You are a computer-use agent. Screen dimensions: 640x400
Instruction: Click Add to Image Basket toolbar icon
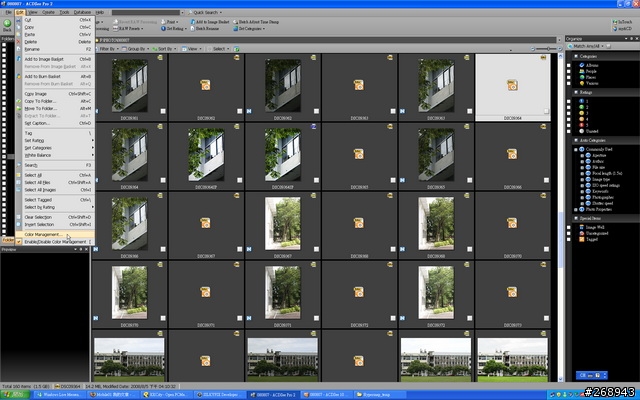click(x=193, y=22)
